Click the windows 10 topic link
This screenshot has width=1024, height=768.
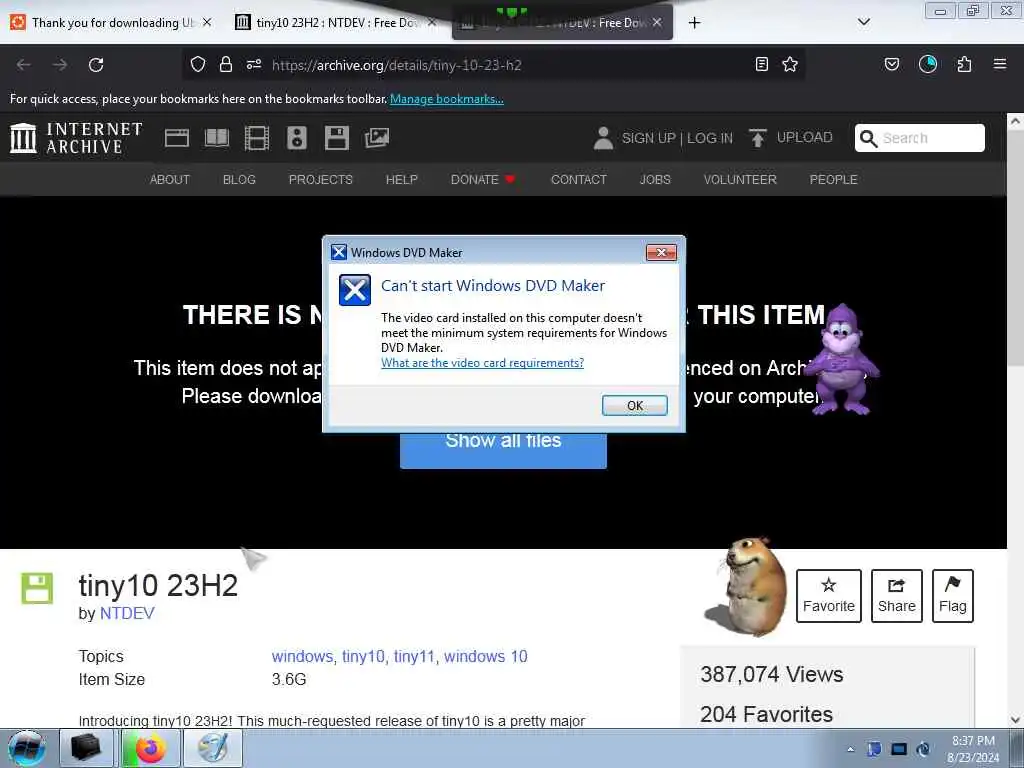click(486, 656)
